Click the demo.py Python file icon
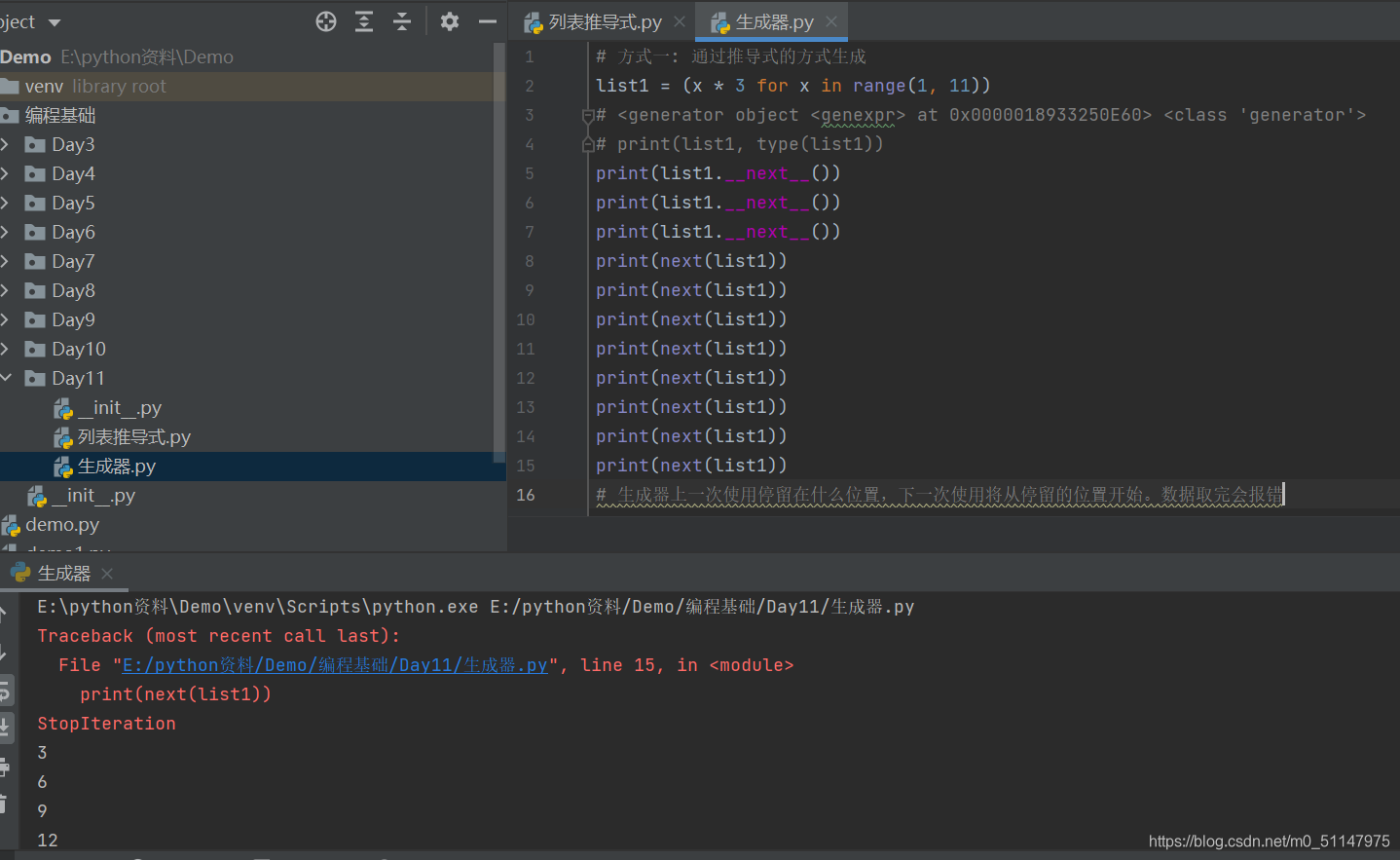This screenshot has height=860, width=1400. click(11, 526)
